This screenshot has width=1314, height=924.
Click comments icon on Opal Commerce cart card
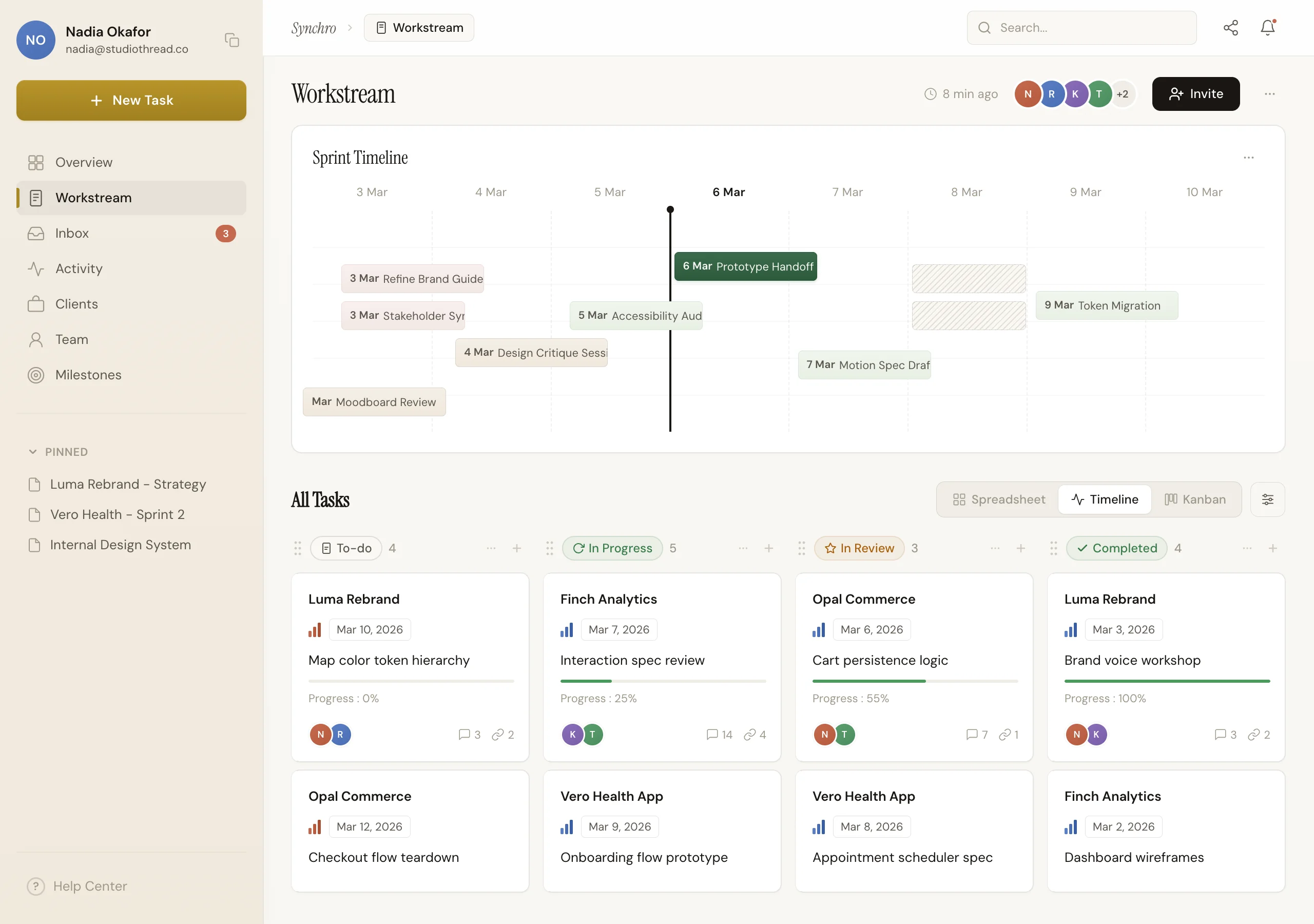[972, 735]
